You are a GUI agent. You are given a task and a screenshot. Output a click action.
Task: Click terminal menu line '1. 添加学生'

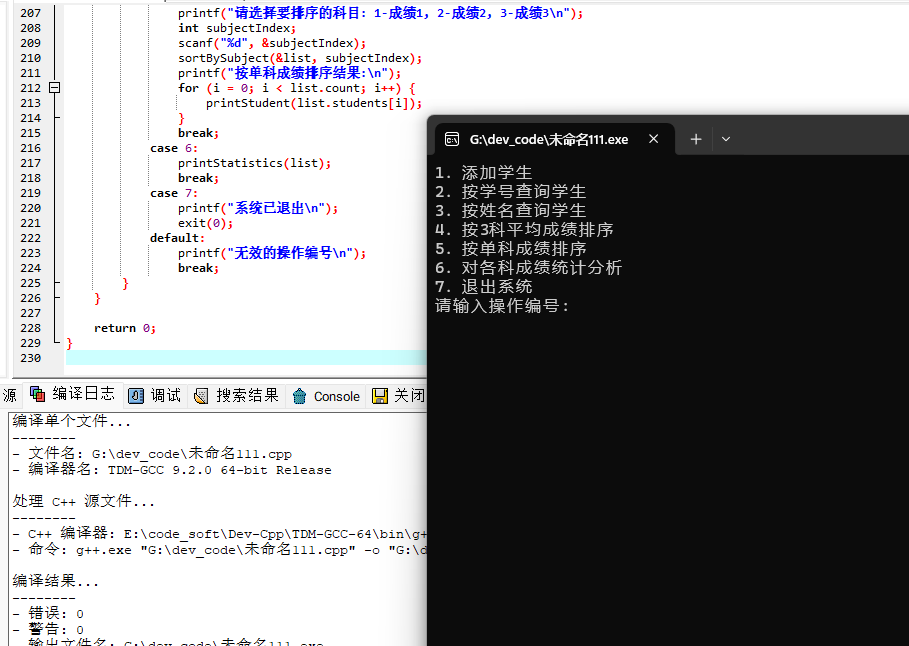[x=483, y=173]
